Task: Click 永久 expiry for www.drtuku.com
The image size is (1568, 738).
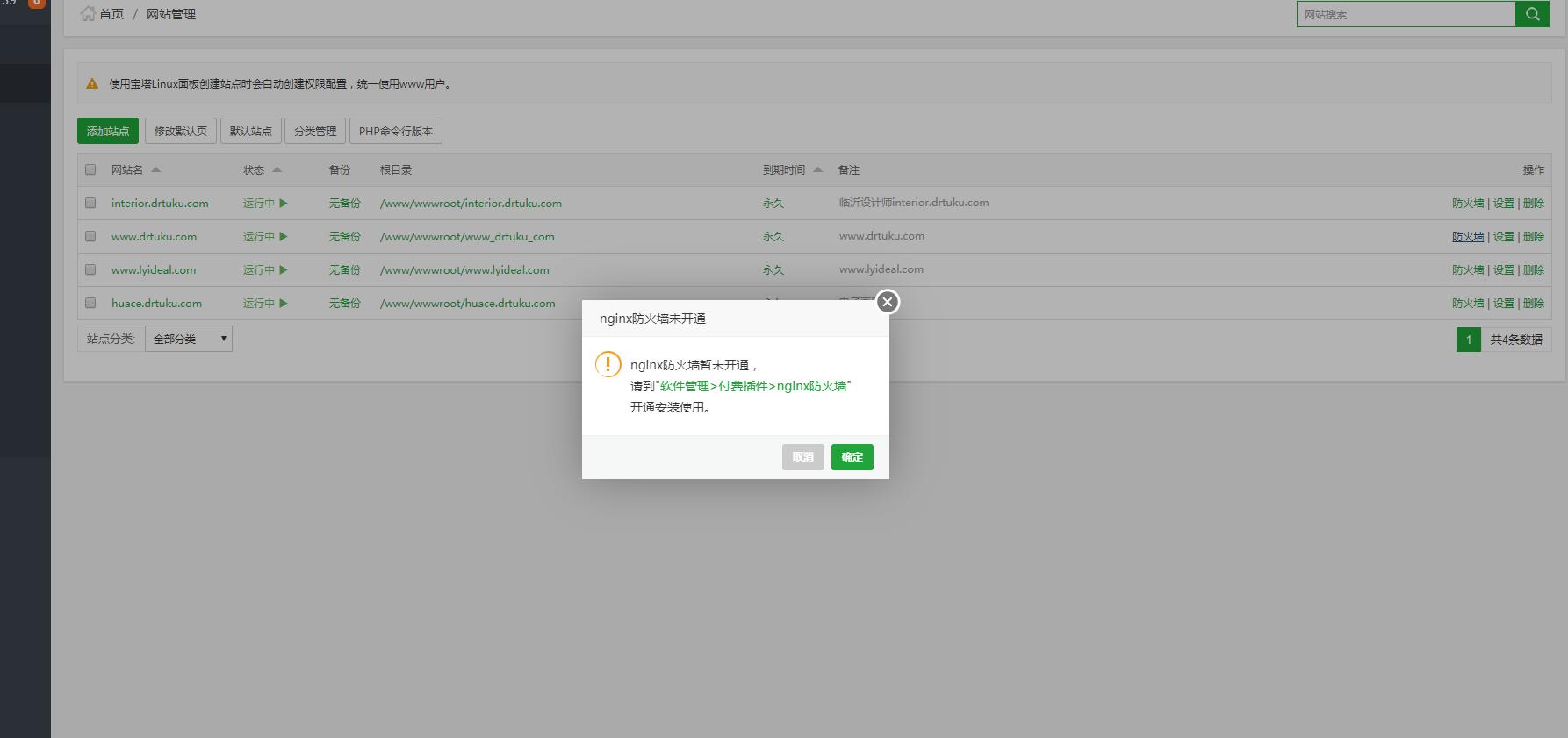Action: [773, 236]
